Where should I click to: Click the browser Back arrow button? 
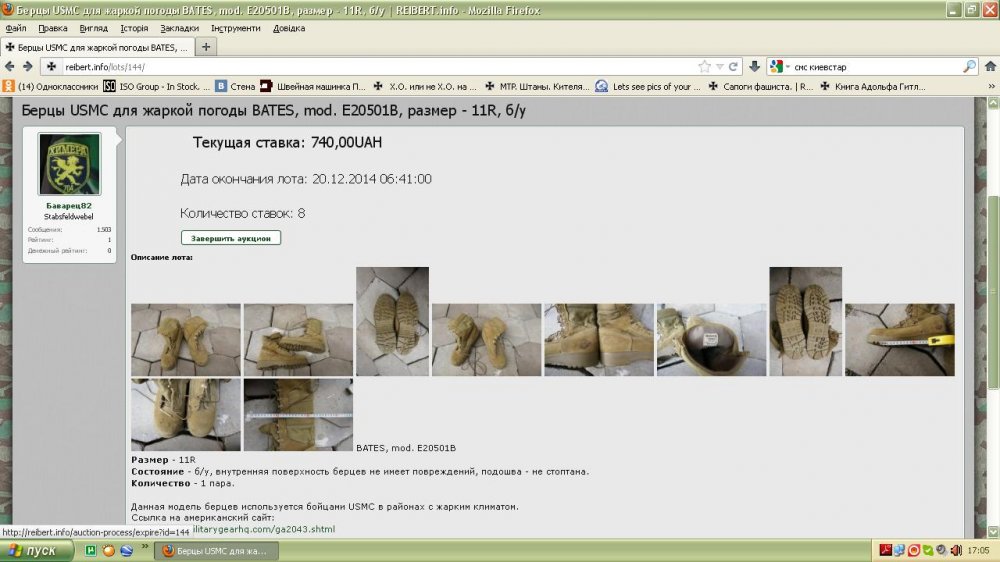point(10,66)
